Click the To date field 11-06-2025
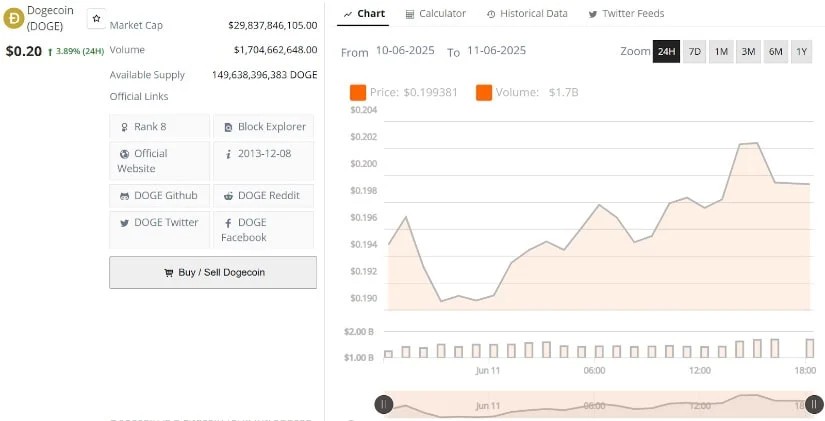Image resolution: width=825 pixels, height=421 pixels. 496,51
